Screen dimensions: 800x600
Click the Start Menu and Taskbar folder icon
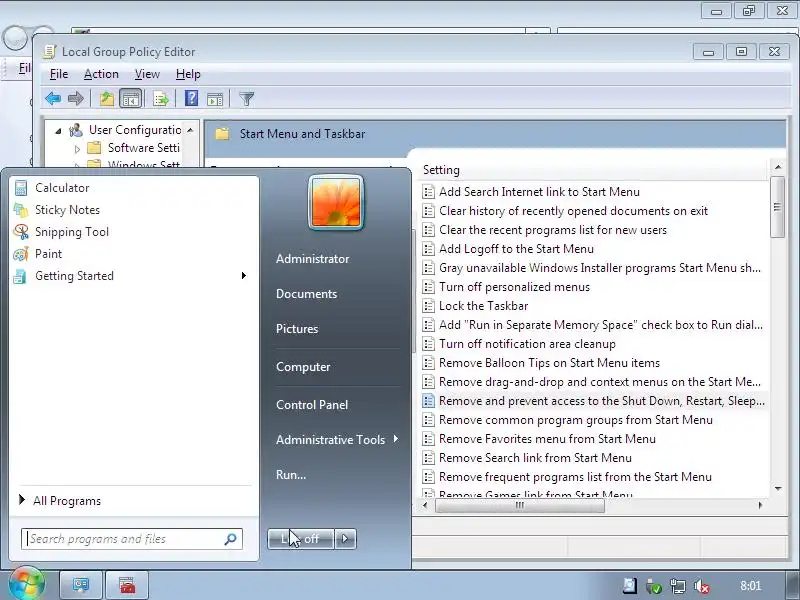(222, 134)
